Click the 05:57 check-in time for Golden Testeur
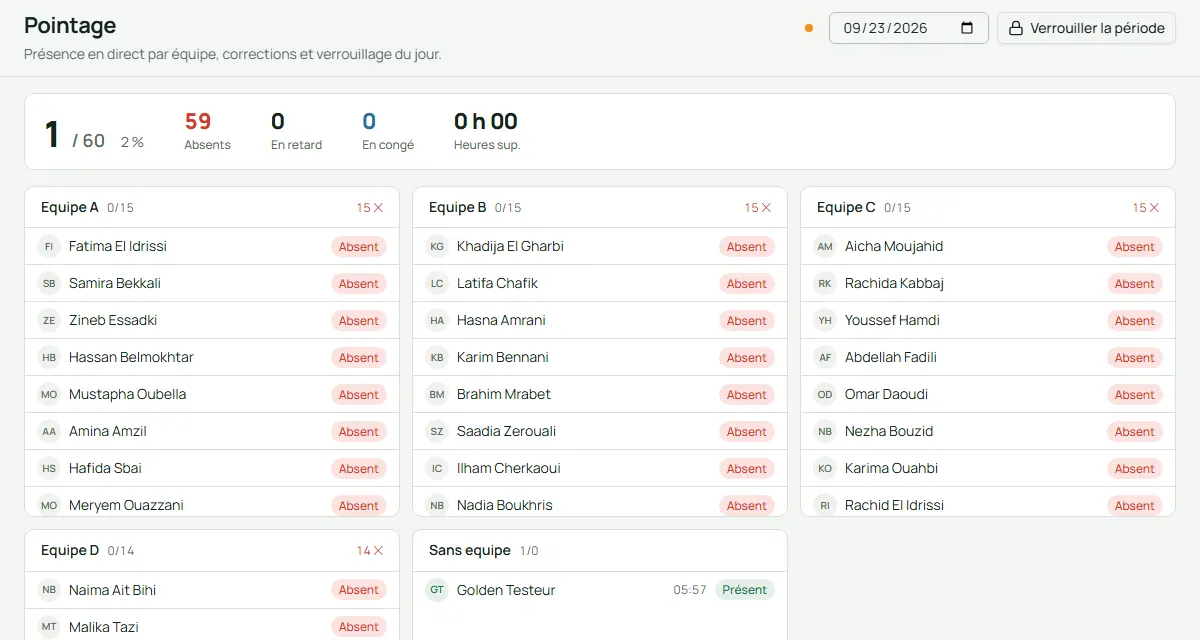The width and height of the screenshot is (1200, 640). 690,590
